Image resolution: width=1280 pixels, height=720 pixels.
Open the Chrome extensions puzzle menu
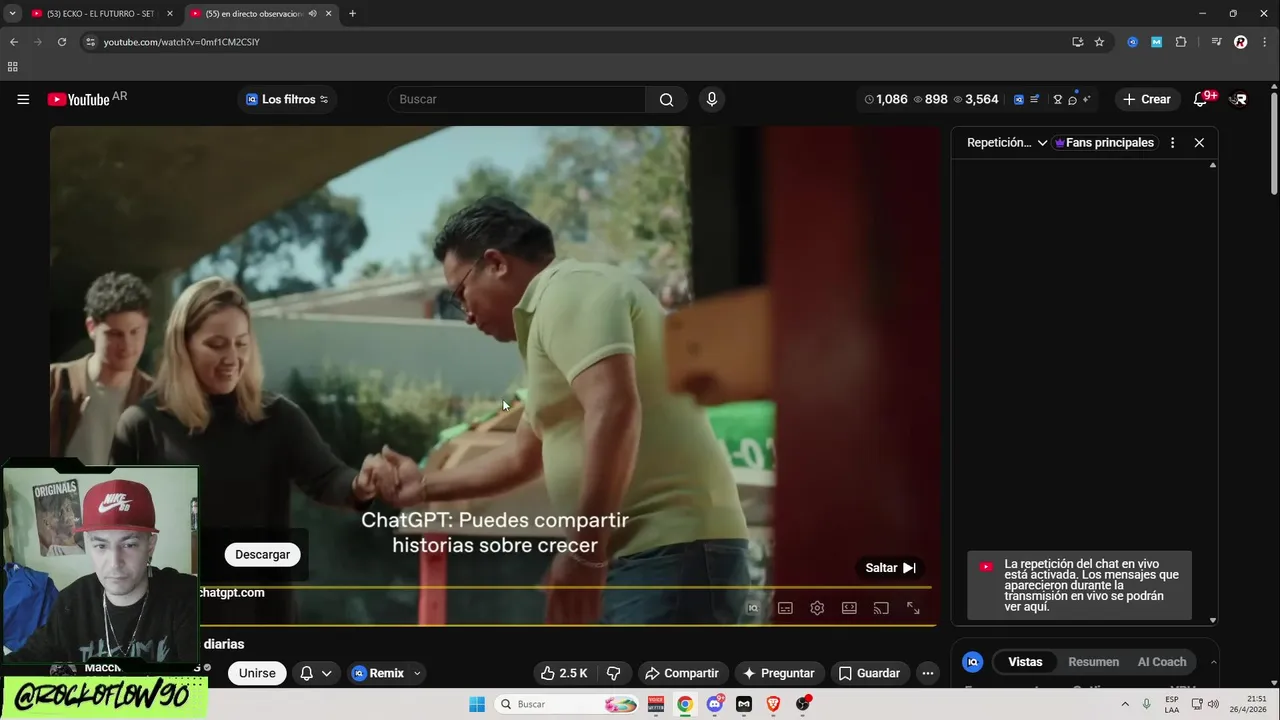tap(1181, 42)
